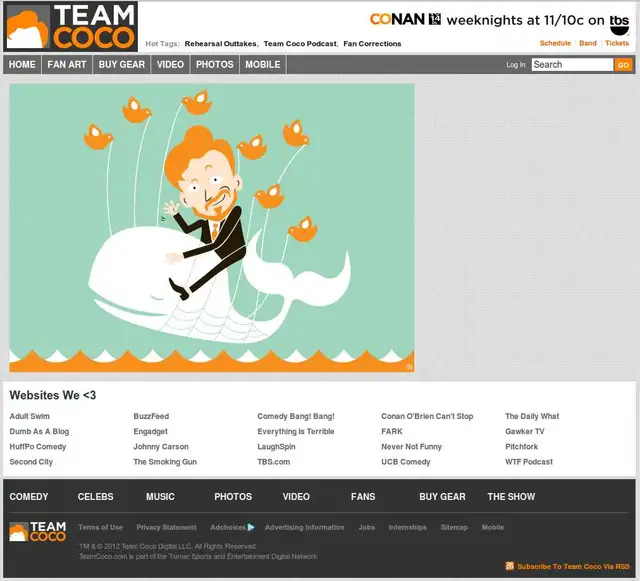Visit the Dumb As A Blog link
This screenshot has height=581, width=640.
[39, 431]
